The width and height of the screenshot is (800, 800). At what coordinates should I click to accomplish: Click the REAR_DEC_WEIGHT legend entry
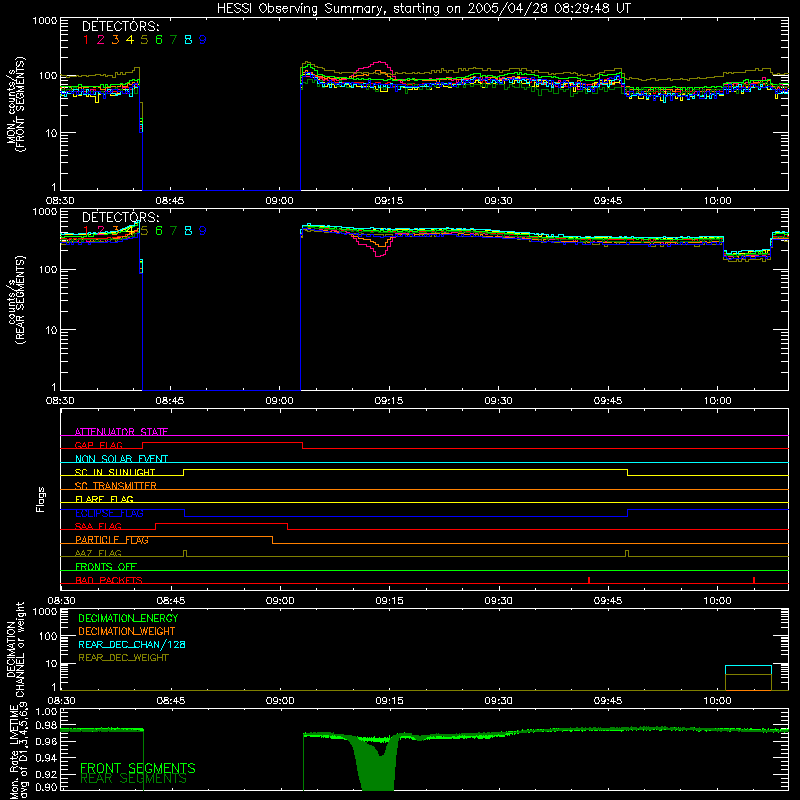point(123,658)
